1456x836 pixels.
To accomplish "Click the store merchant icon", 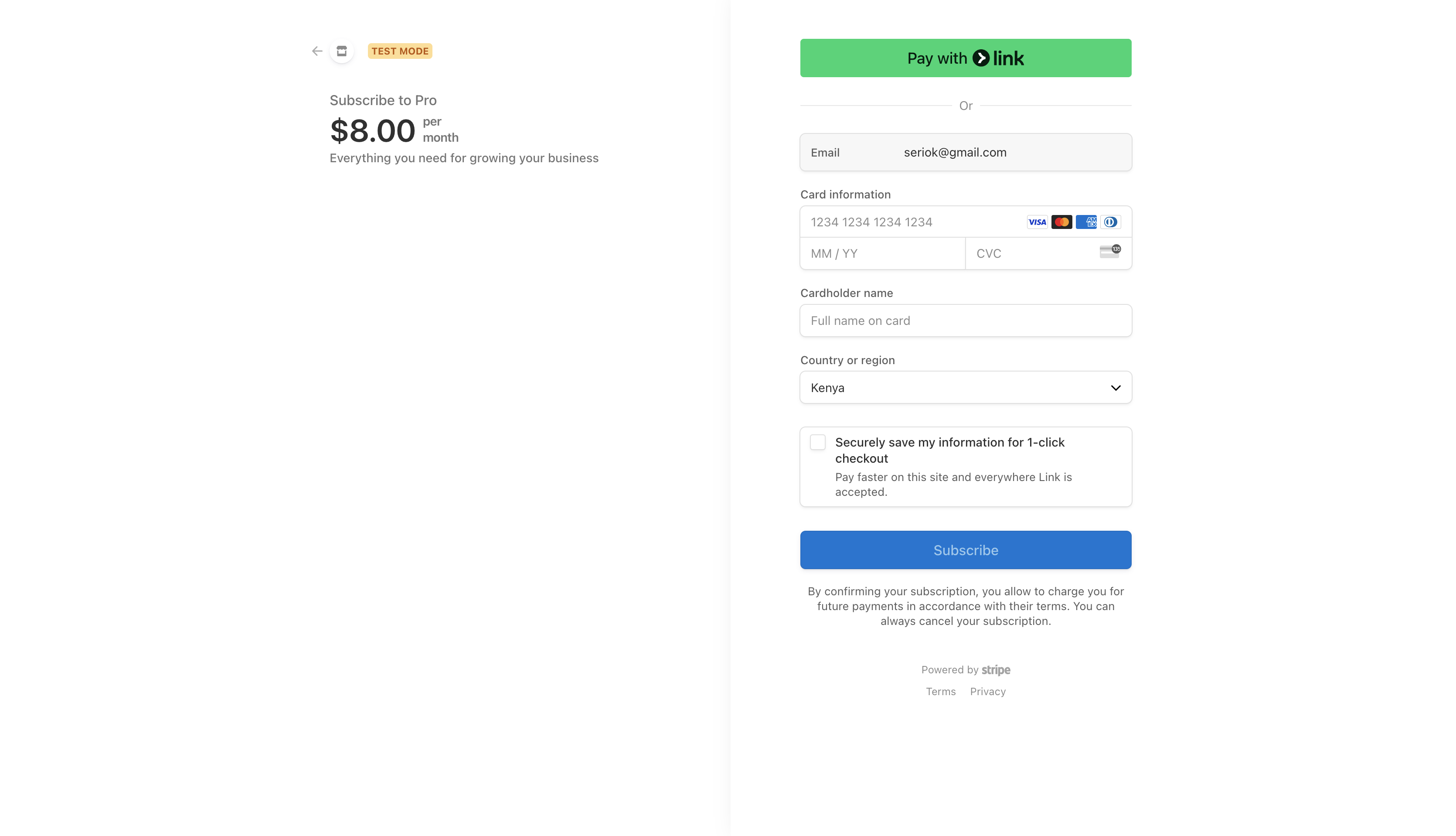I will pos(341,51).
